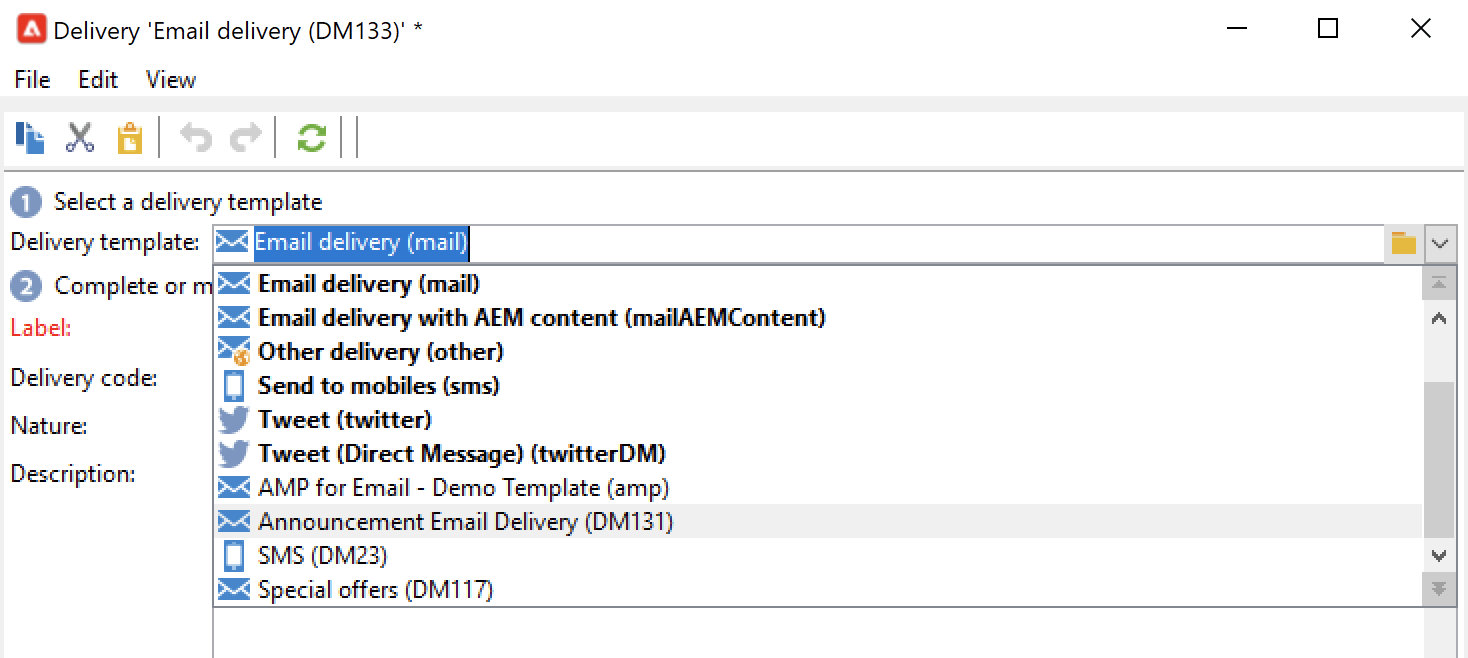
Task: Select Send to mobiles (sms) option
Action: (378, 386)
